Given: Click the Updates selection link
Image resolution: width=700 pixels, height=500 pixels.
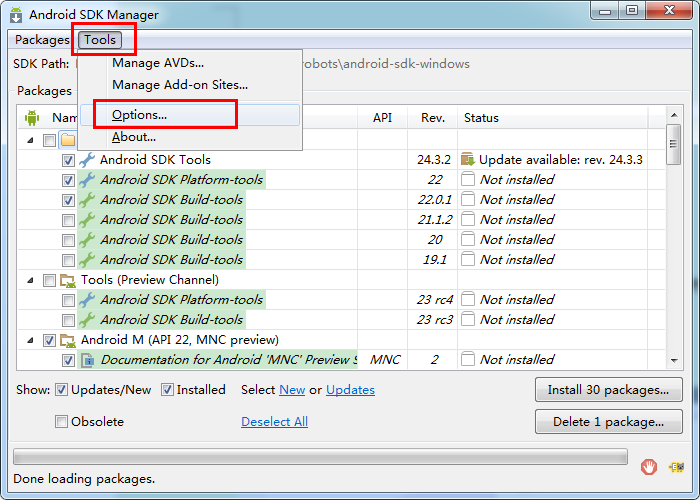Looking at the screenshot, I should tap(350, 390).
